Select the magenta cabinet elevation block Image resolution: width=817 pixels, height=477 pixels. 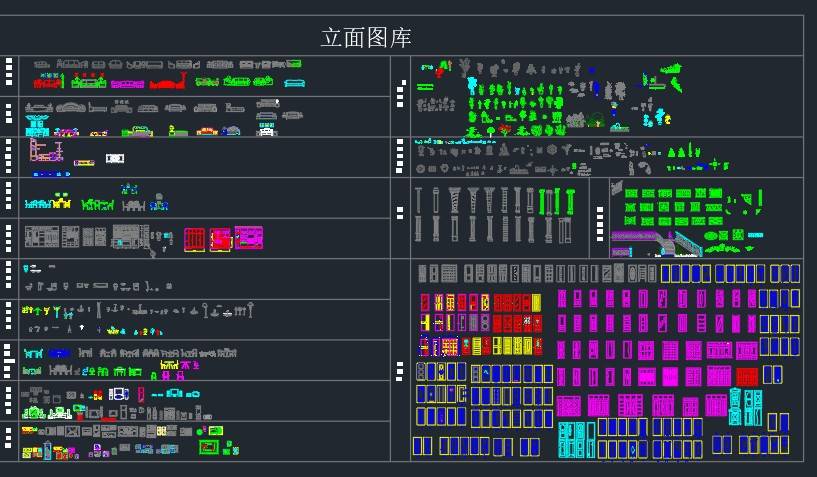(249, 237)
